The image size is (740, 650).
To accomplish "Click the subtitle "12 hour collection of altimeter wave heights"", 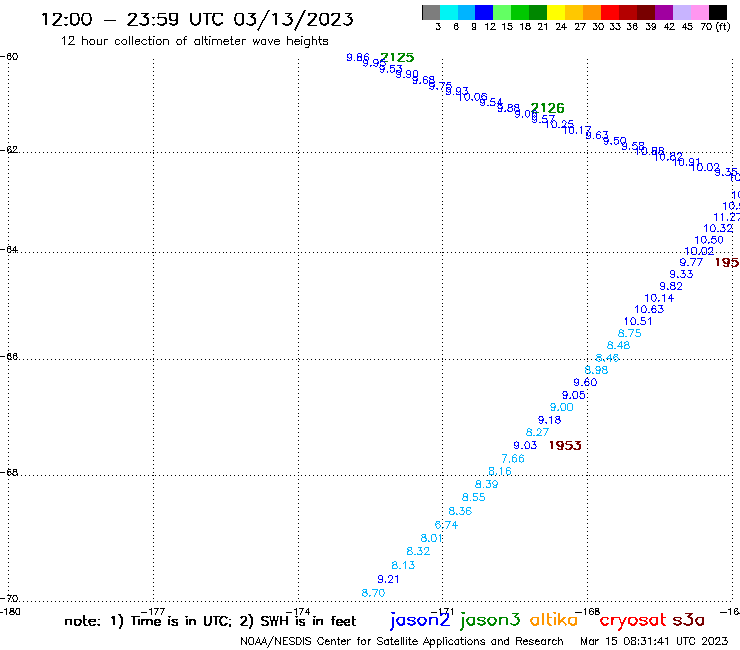I will tap(194, 41).
